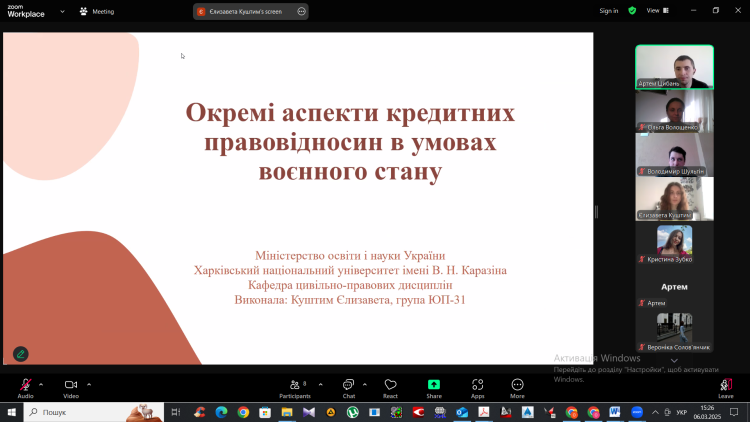Open the Windows Start menu
This screenshot has height=422, width=750.
[11, 412]
